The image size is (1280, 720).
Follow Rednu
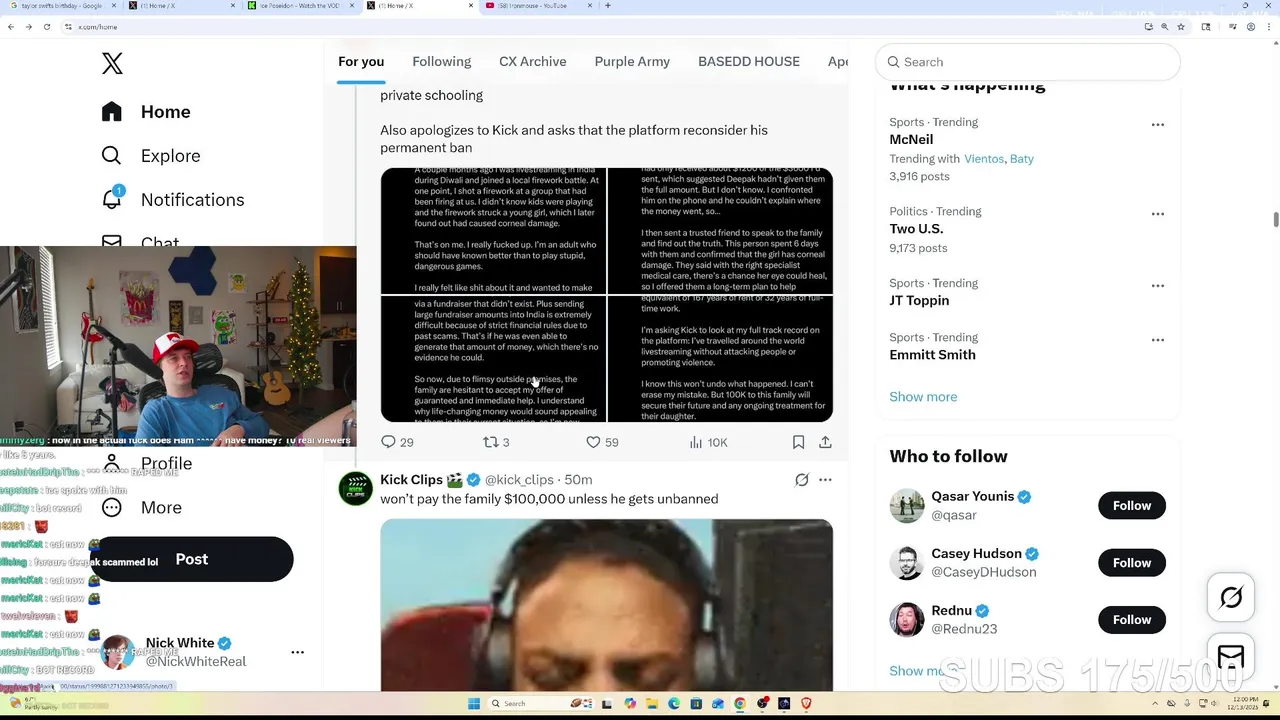pos(1132,620)
